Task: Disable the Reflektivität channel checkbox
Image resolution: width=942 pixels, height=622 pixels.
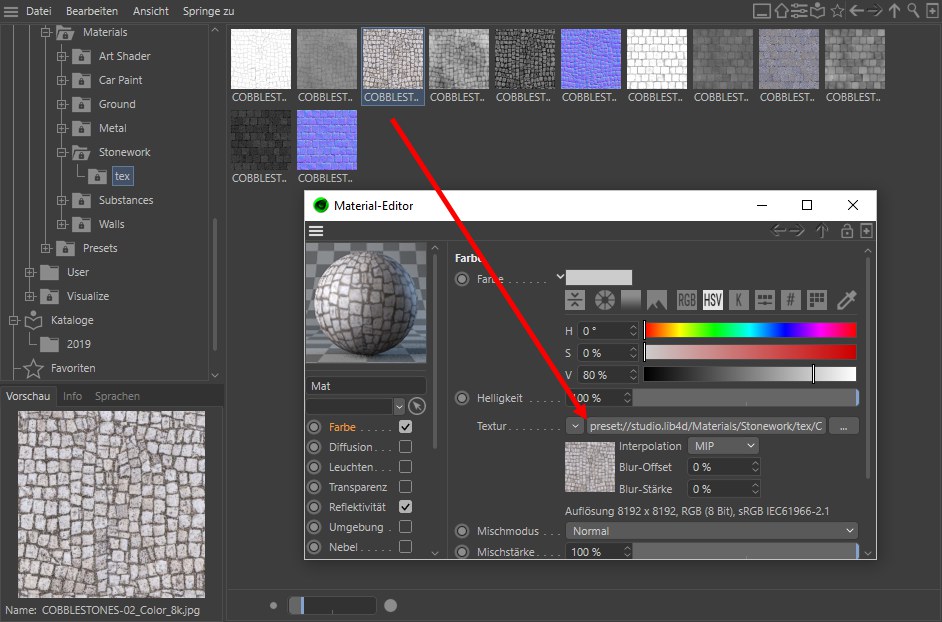Action: pyautogui.click(x=405, y=507)
